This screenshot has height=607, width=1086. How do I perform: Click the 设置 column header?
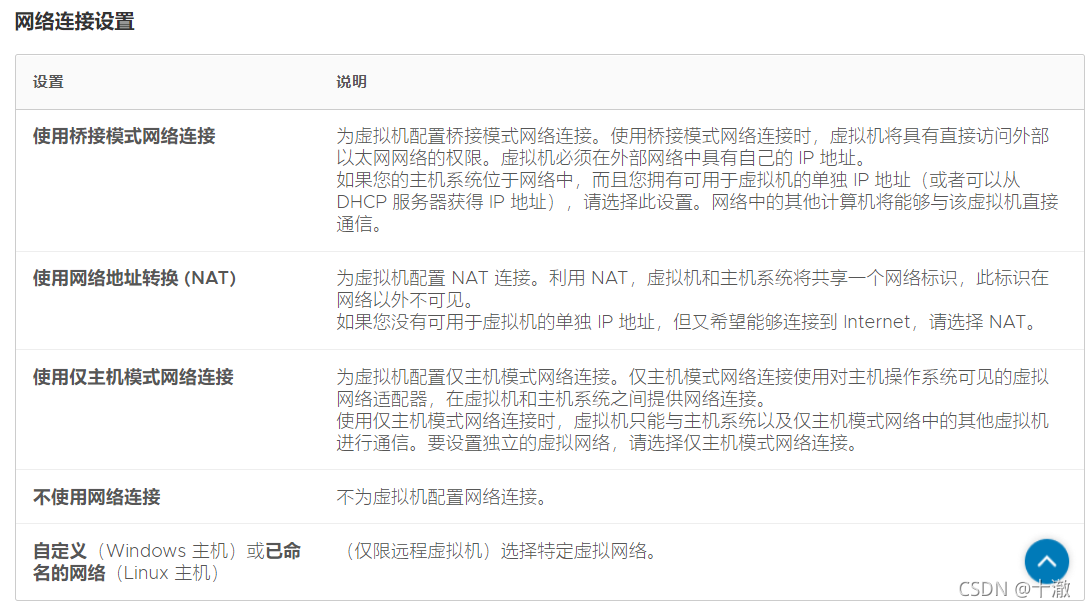tap(48, 82)
